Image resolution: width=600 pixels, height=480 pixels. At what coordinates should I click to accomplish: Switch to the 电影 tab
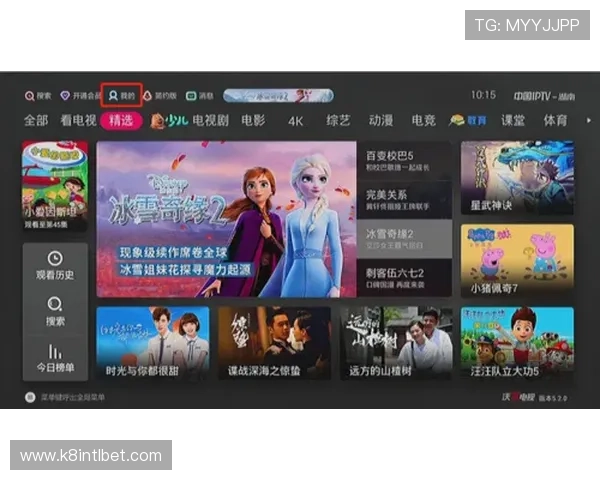[253, 121]
